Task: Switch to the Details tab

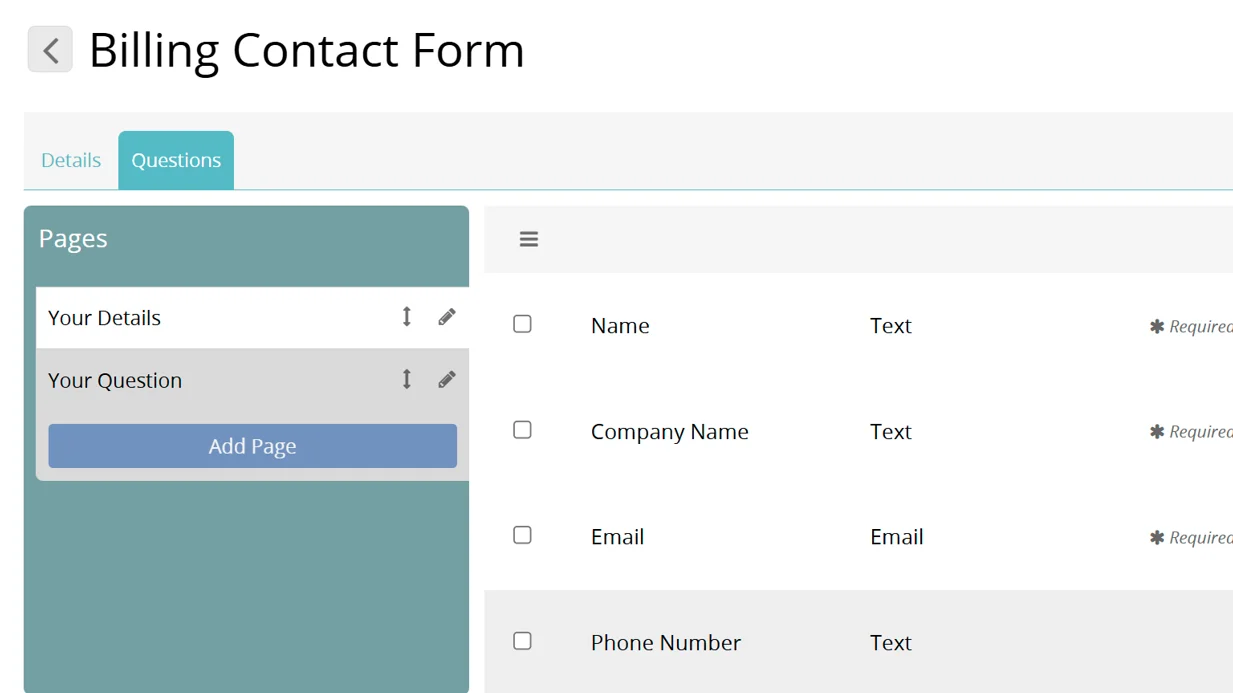Action: tap(70, 160)
